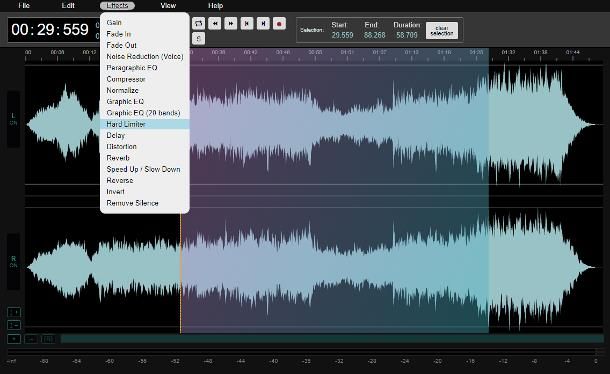610x374 pixels.
Task: Open Graphic EQ (20 bands)
Action: click(145, 113)
